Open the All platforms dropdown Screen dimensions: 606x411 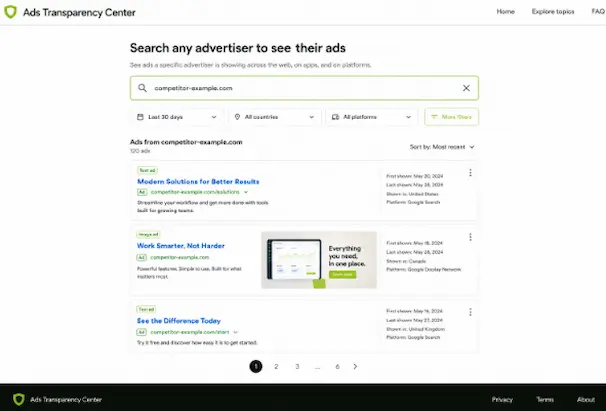[372, 117]
